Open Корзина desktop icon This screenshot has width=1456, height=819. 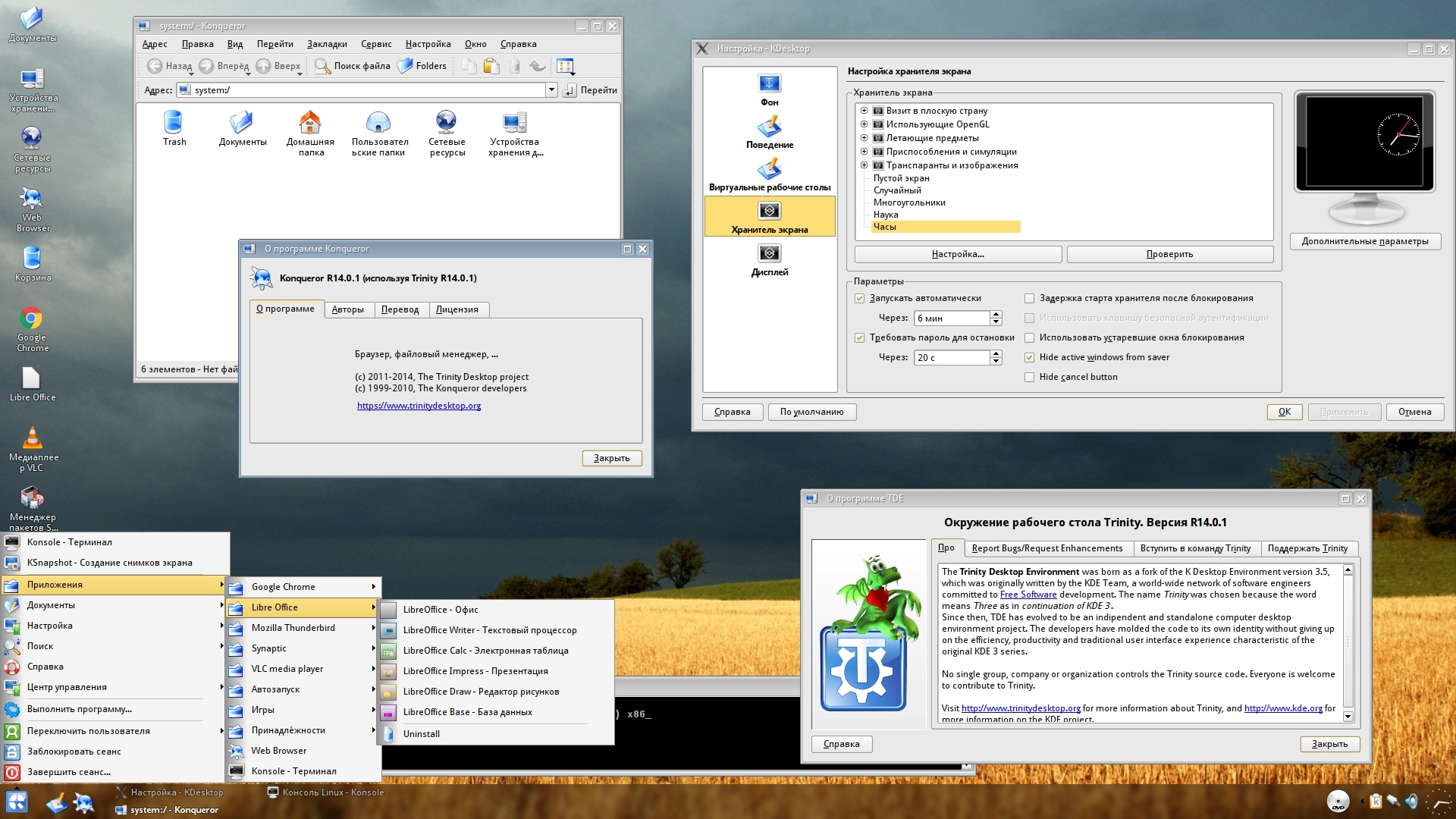[32, 265]
